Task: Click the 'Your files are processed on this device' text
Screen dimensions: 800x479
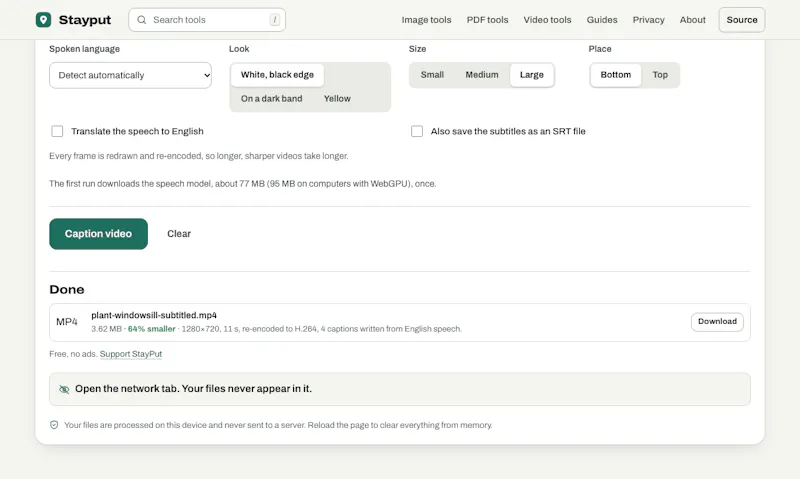Action: pos(279,425)
